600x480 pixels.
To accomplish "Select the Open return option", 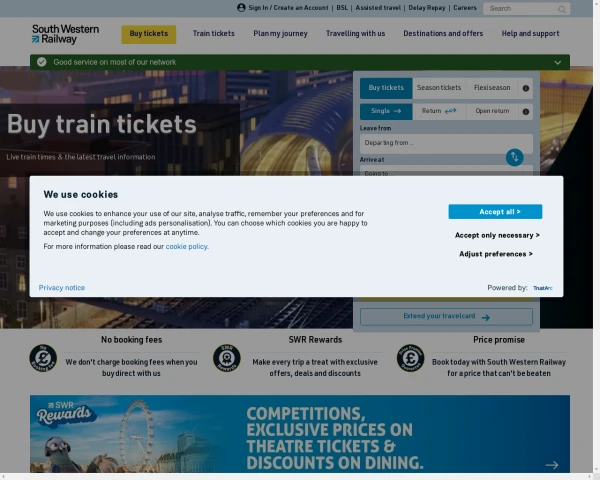I will click(492, 111).
